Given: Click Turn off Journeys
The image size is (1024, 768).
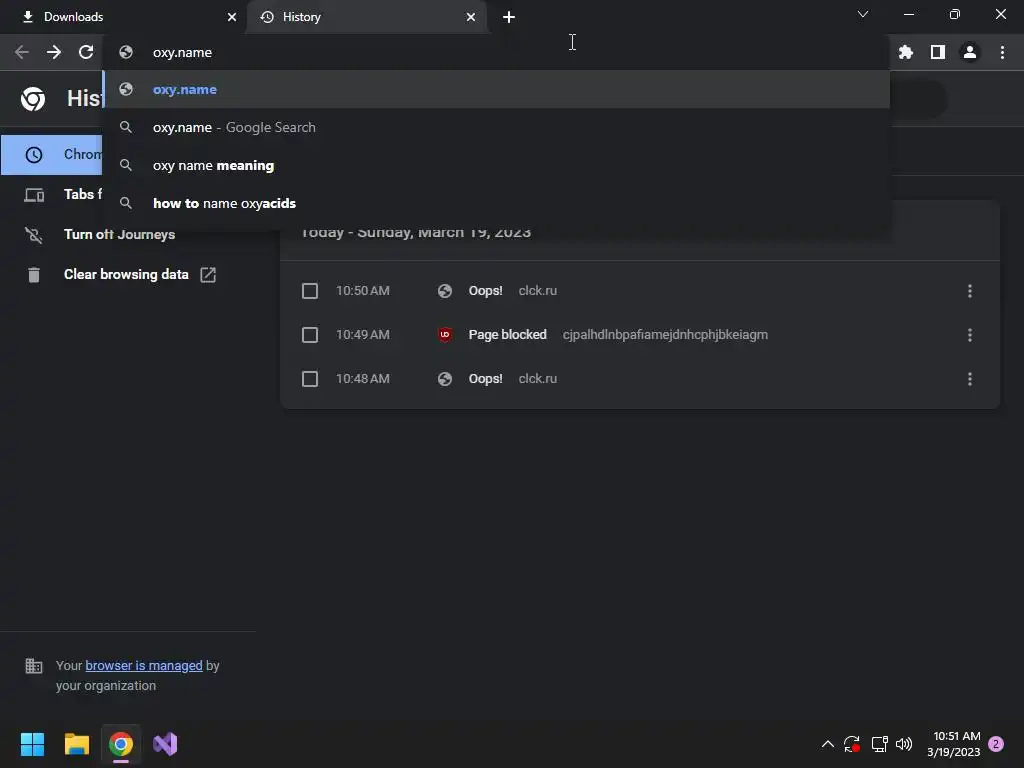Looking at the screenshot, I should pyautogui.click(x=120, y=234).
